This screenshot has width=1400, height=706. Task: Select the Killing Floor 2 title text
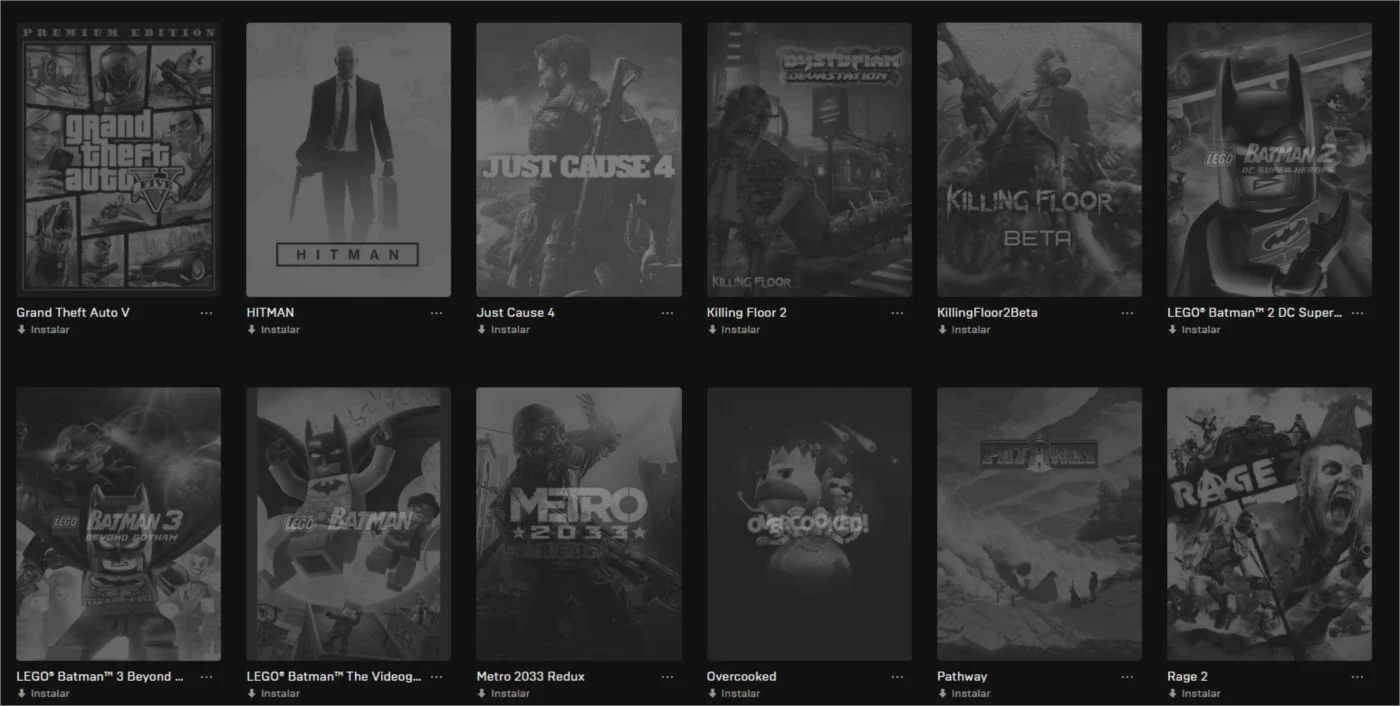coord(747,313)
